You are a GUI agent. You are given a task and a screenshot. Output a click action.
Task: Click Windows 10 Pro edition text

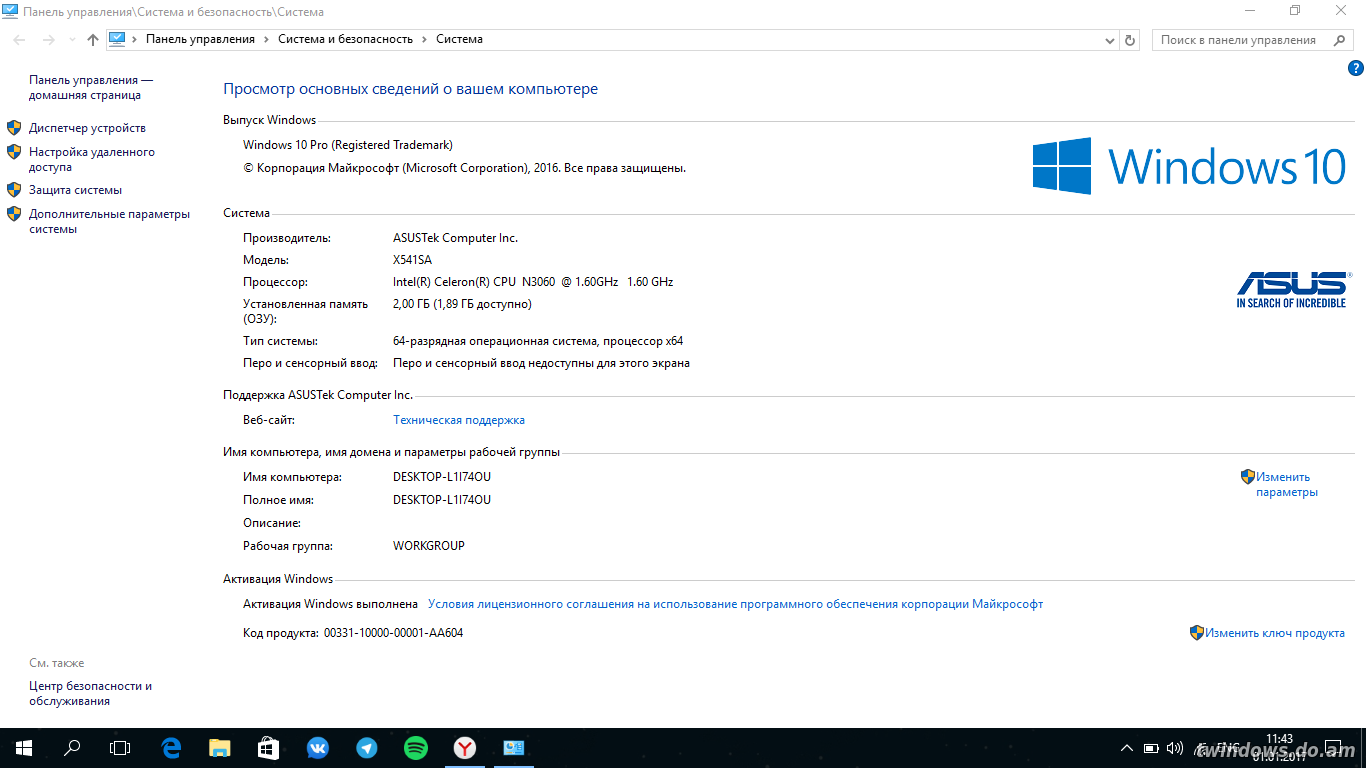(x=348, y=145)
